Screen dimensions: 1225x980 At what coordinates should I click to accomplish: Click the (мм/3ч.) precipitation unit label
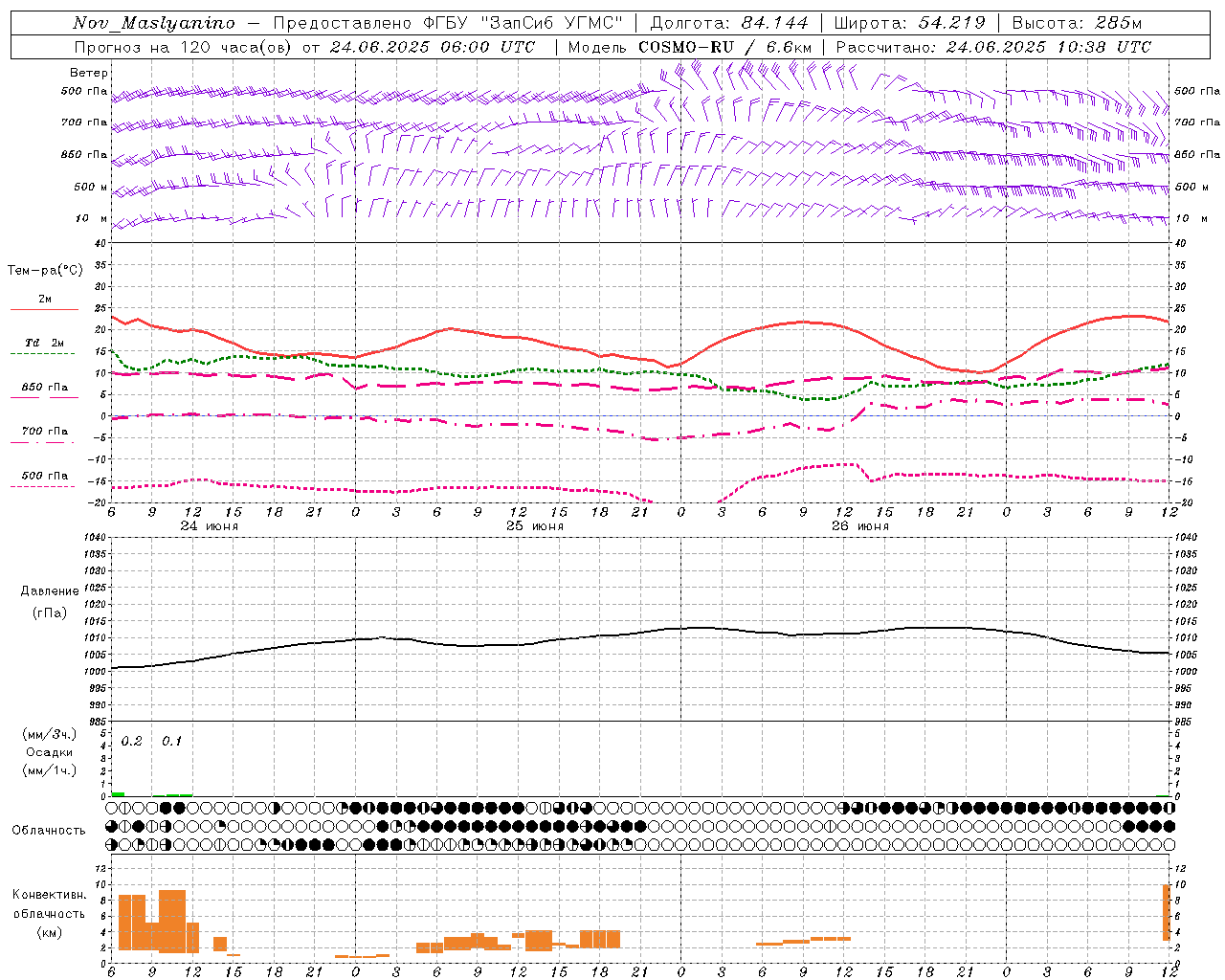pyautogui.click(x=49, y=734)
